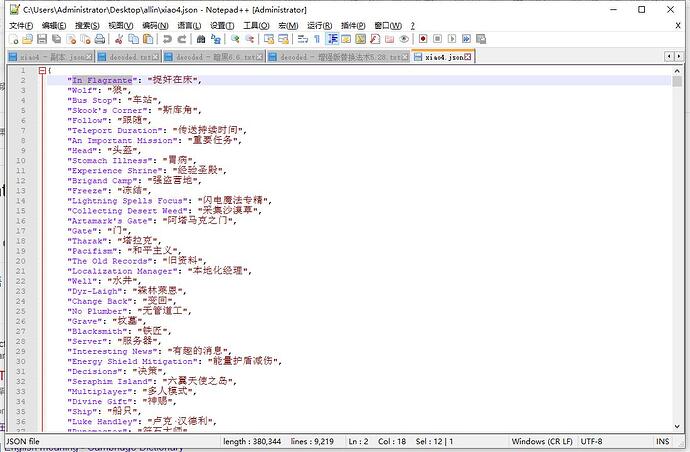Undo the last edit with the Undo arrow
This screenshot has width=690, height=452.
167,39
